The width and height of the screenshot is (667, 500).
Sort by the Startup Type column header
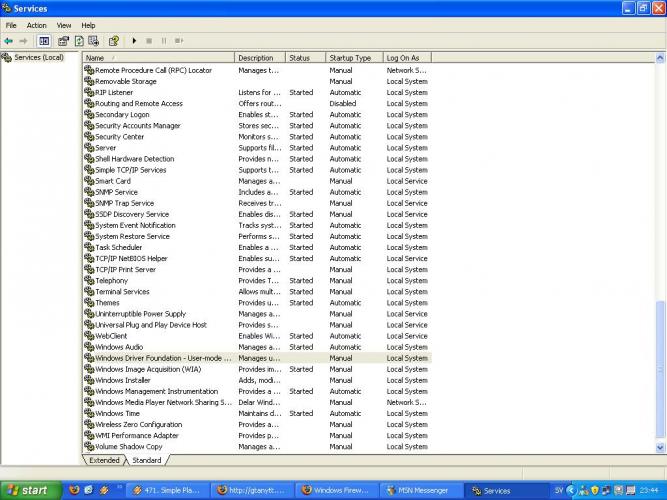354,58
